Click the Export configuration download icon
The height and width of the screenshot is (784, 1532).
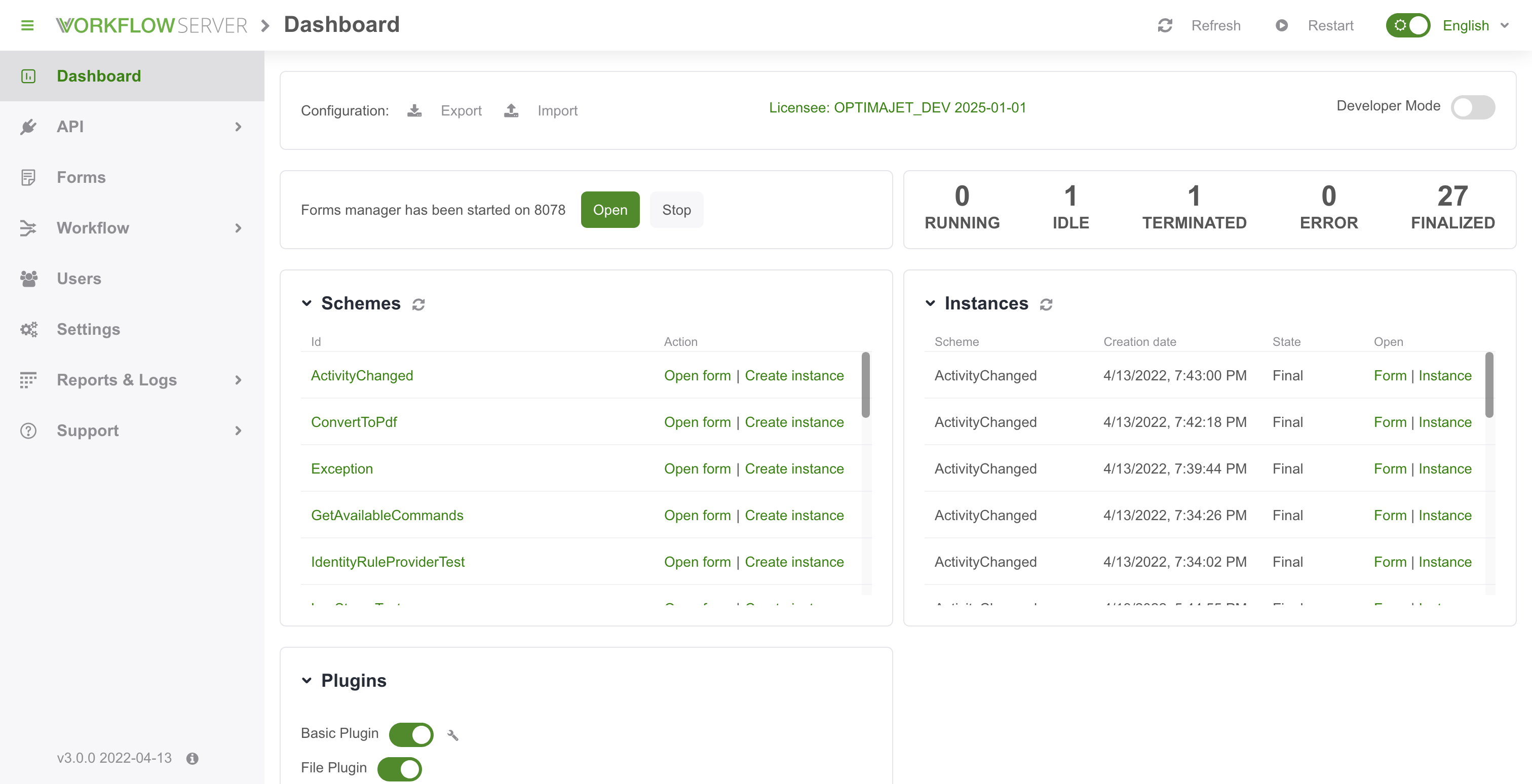click(414, 110)
